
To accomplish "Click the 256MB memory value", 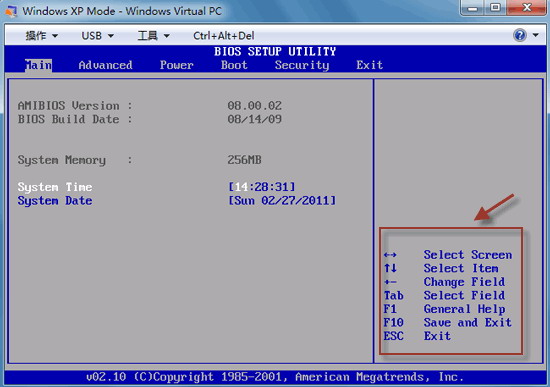I will [244, 160].
